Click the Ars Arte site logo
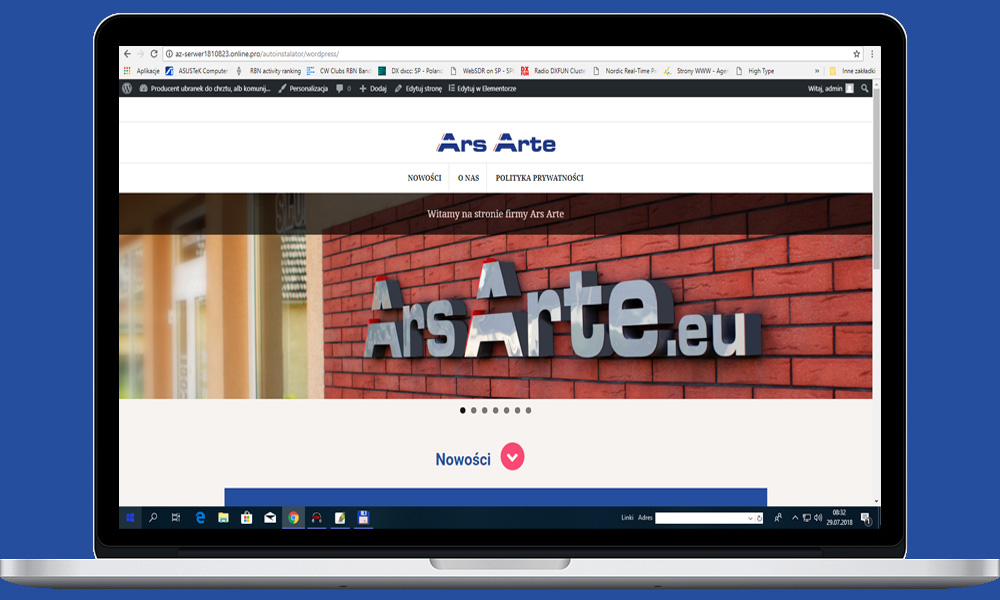 point(496,143)
